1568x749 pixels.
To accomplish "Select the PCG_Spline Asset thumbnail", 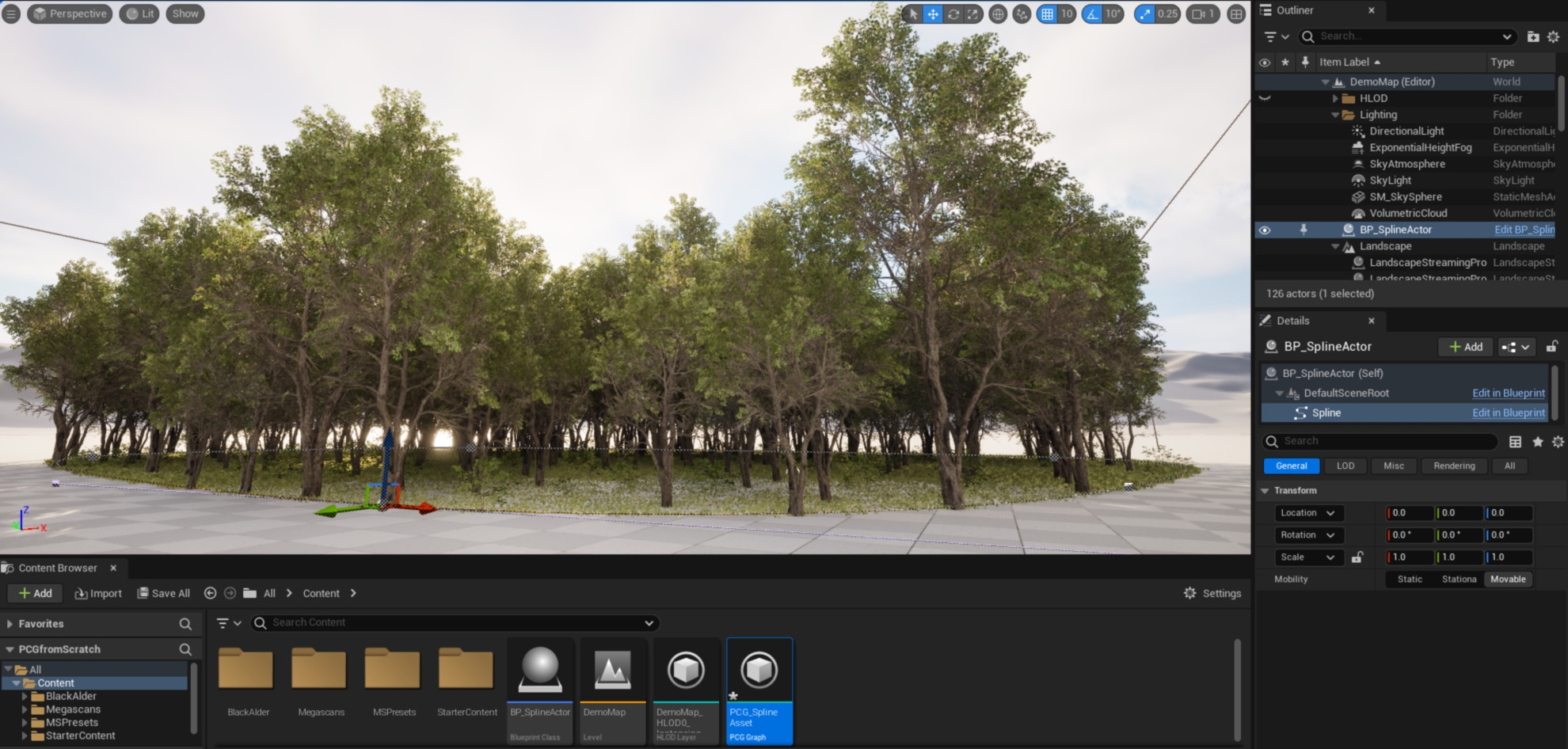I will (x=759, y=671).
